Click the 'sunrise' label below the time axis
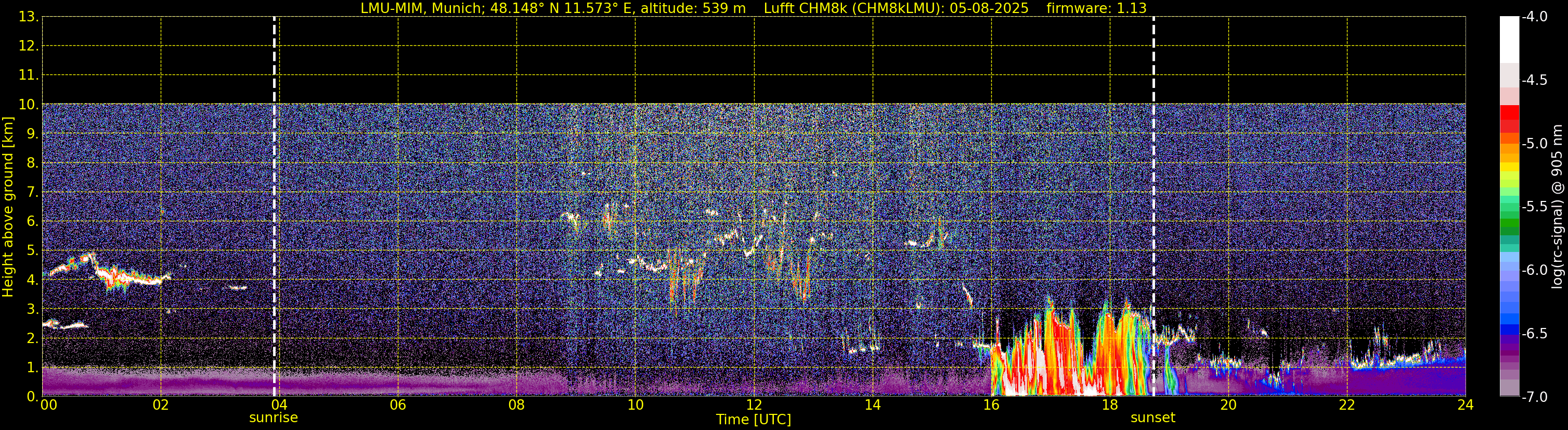1568x430 pixels. [274, 418]
